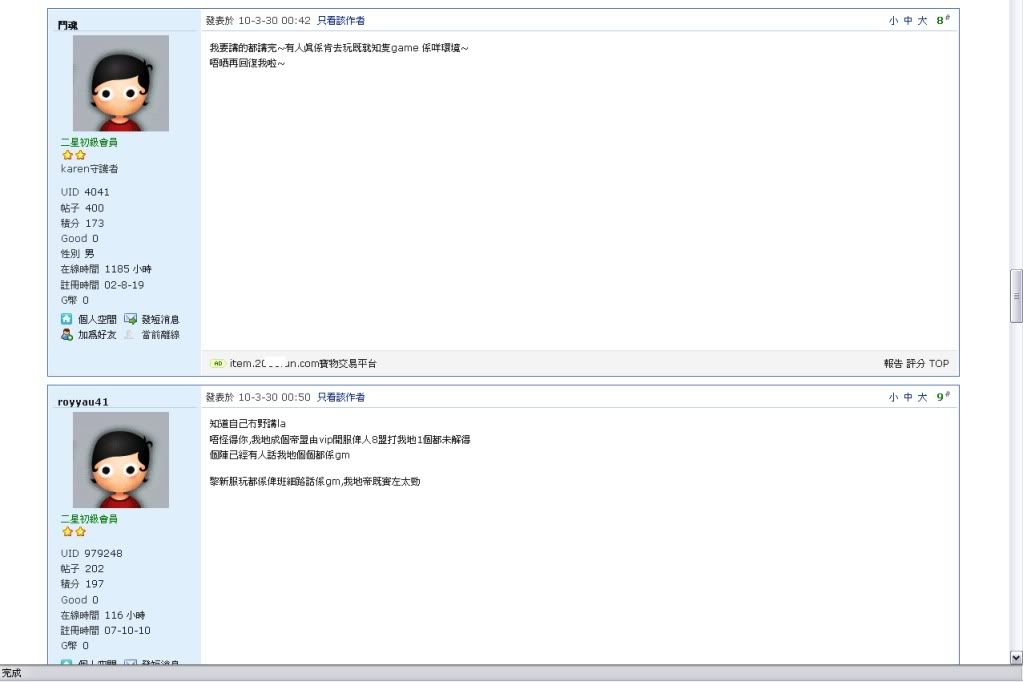Click 評分 to rate post 8

pos(916,364)
